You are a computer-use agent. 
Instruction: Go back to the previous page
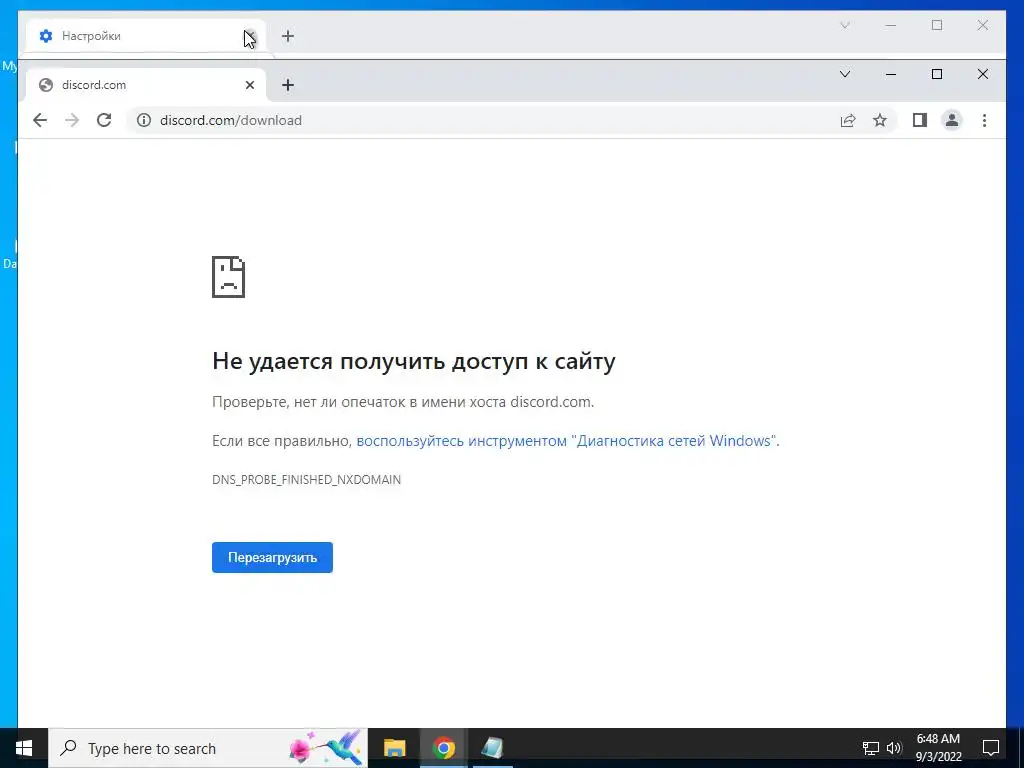pyautogui.click(x=40, y=120)
